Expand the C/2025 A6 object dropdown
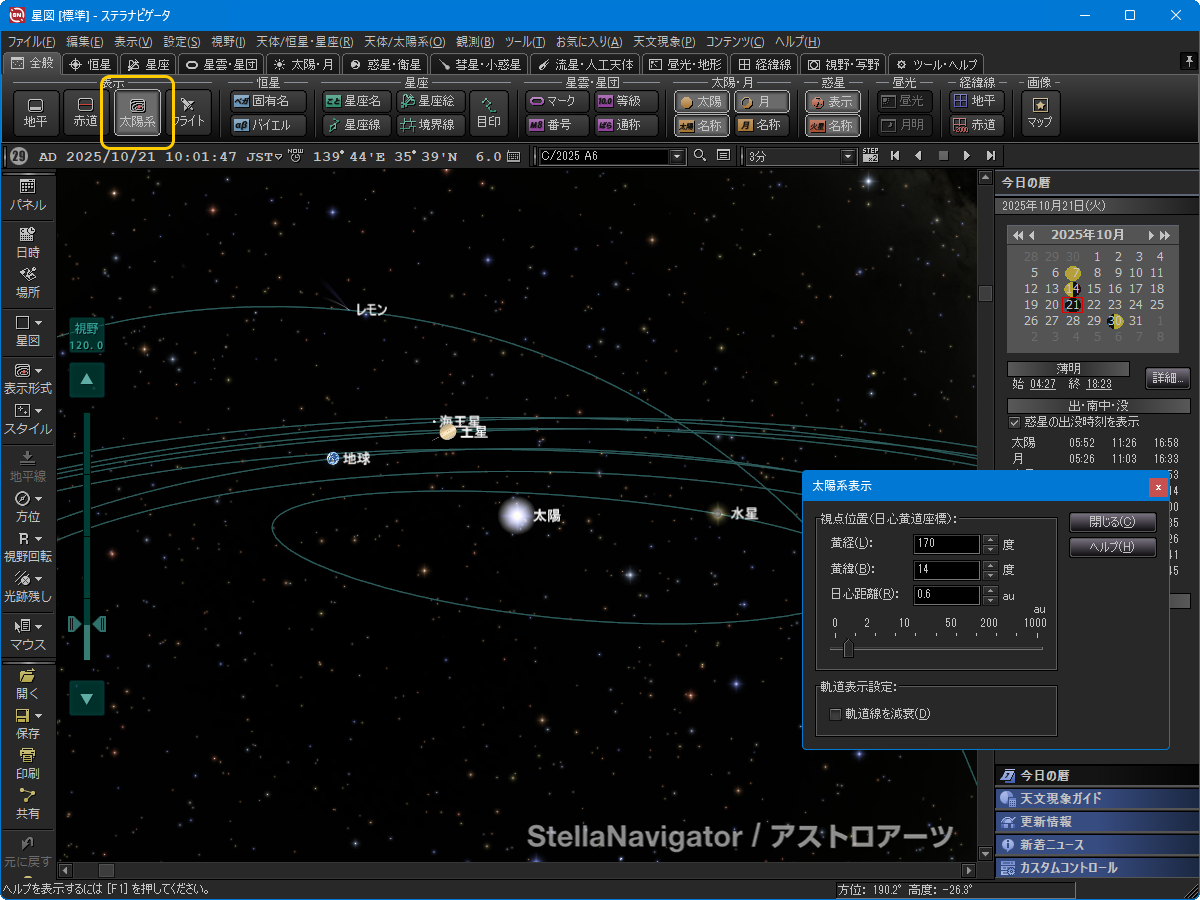Image resolution: width=1200 pixels, height=900 pixels. click(677, 157)
